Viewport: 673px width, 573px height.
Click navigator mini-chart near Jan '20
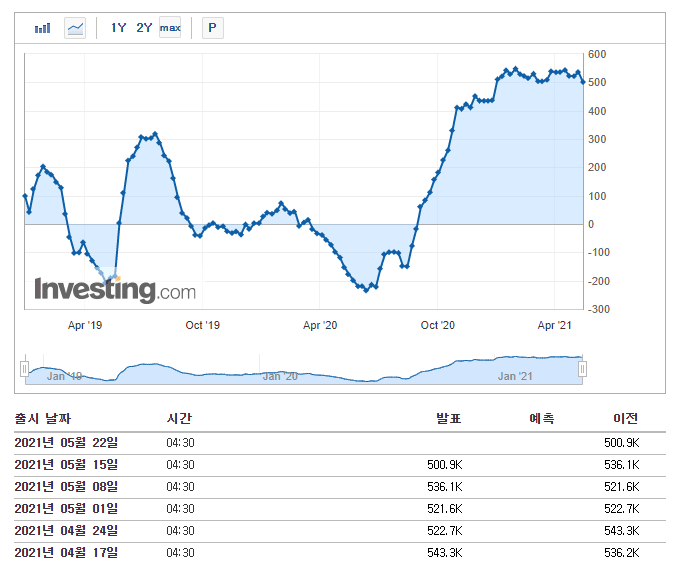(280, 376)
